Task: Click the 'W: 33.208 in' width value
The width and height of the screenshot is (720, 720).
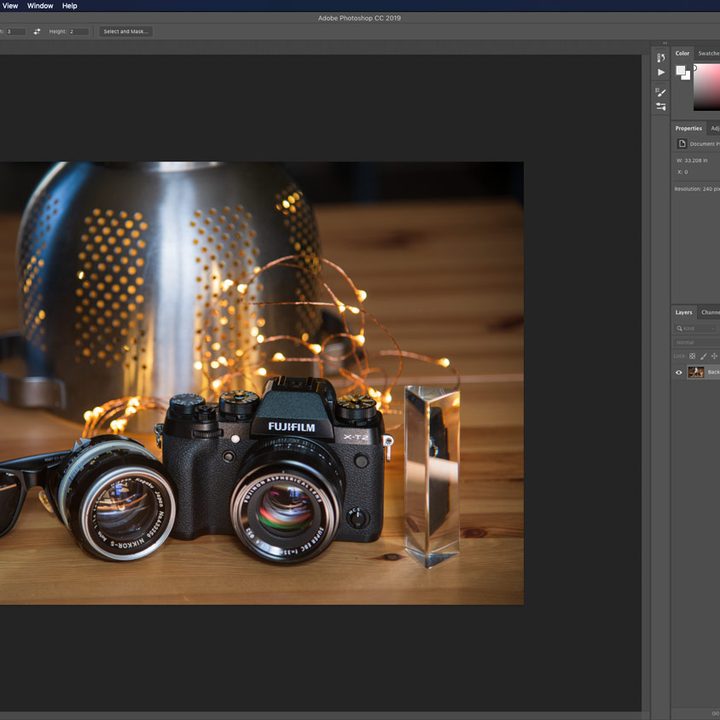Action: coord(692,161)
